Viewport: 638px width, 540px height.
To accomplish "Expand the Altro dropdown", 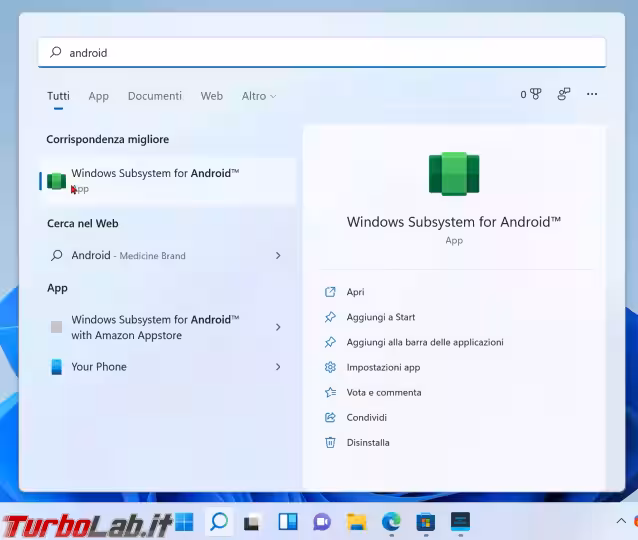I will tap(259, 96).
